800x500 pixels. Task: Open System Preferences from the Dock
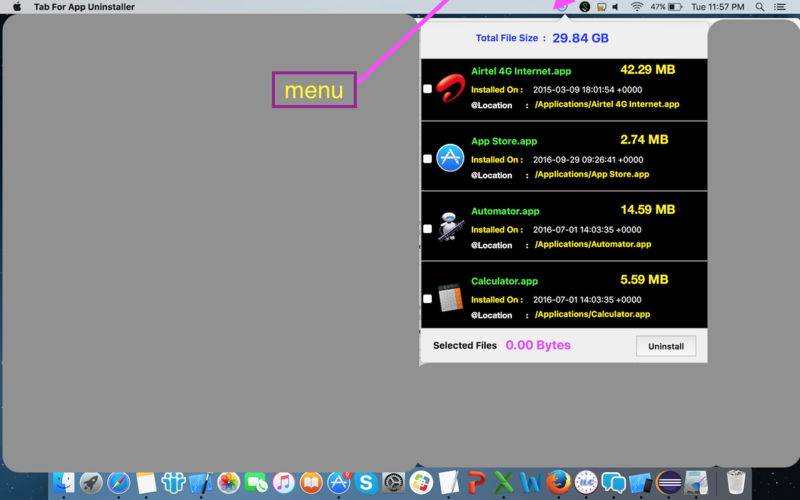click(393, 482)
